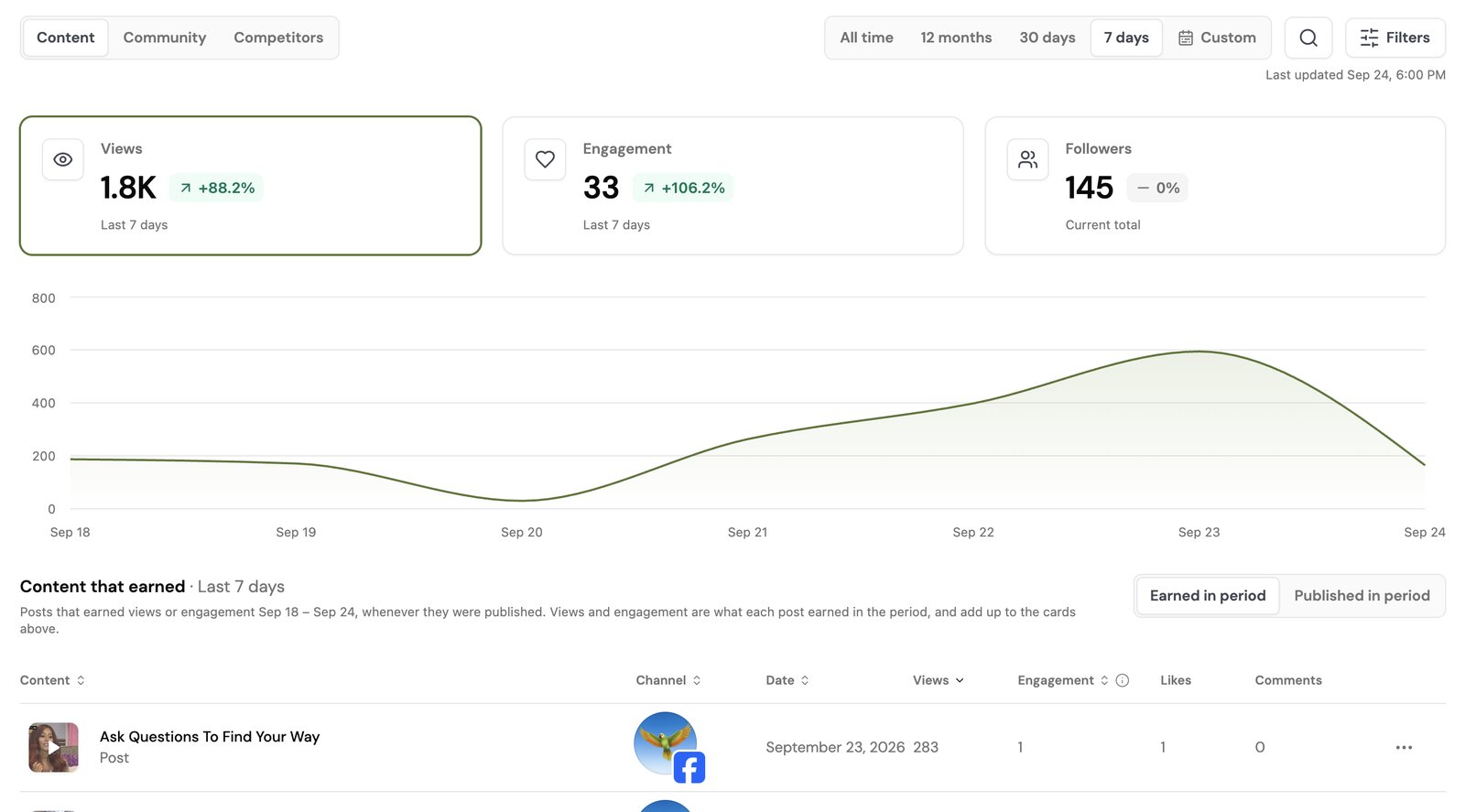Click the heart icon on Engagement card

click(545, 159)
